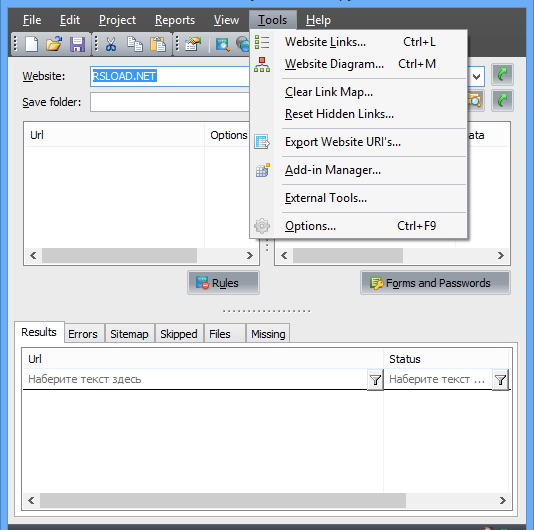Click the Forms and Passwords button
This screenshot has height=530, width=534.
(x=435, y=283)
